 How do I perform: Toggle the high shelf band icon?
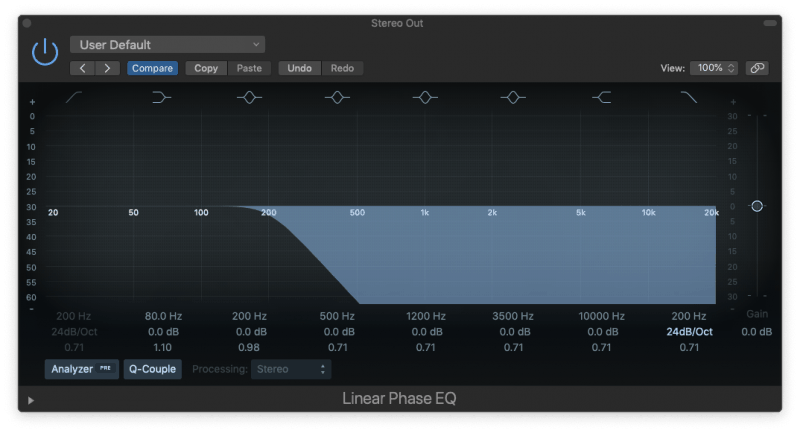(602, 97)
